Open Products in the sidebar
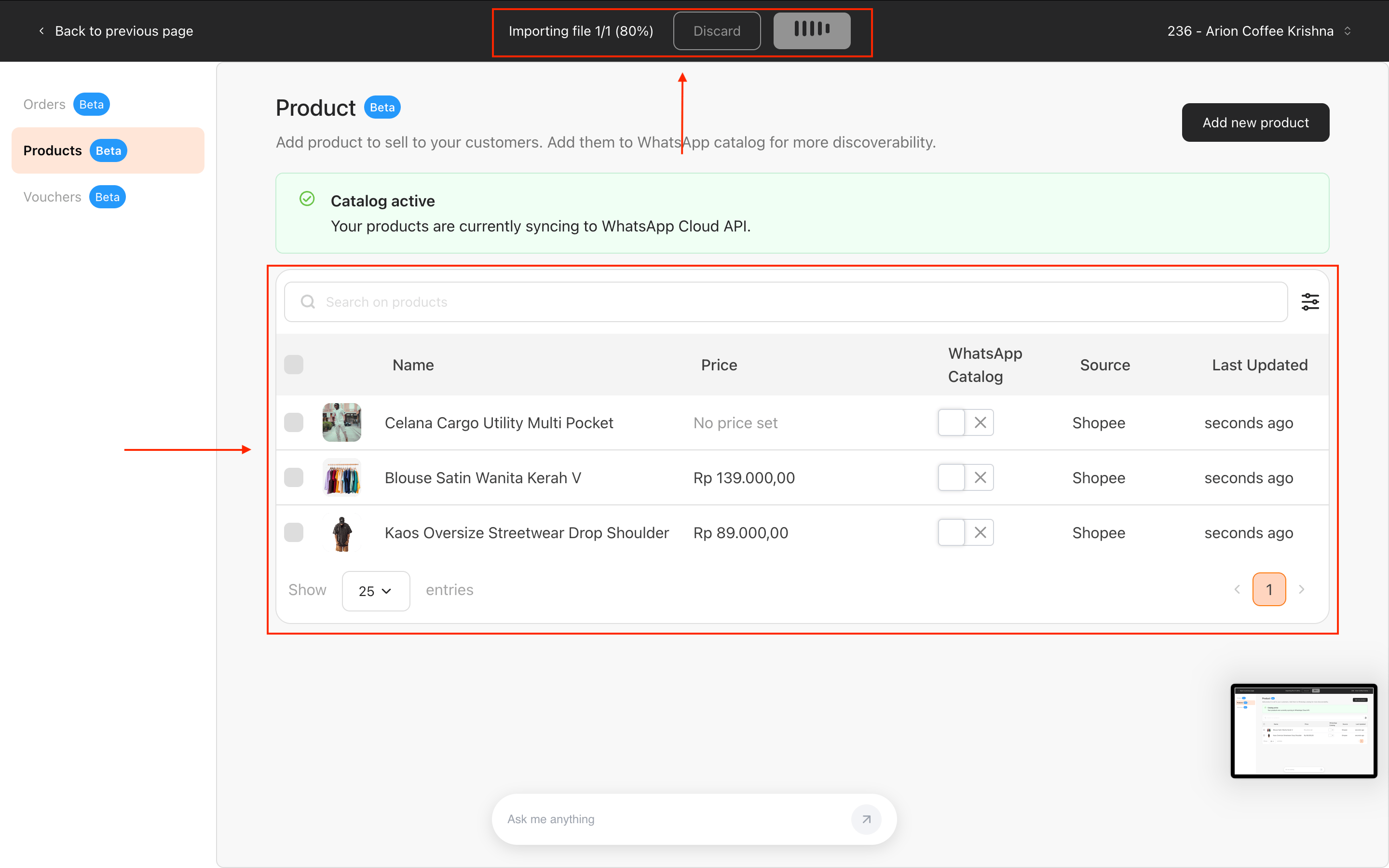The height and width of the screenshot is (868, 1389). 108,150
